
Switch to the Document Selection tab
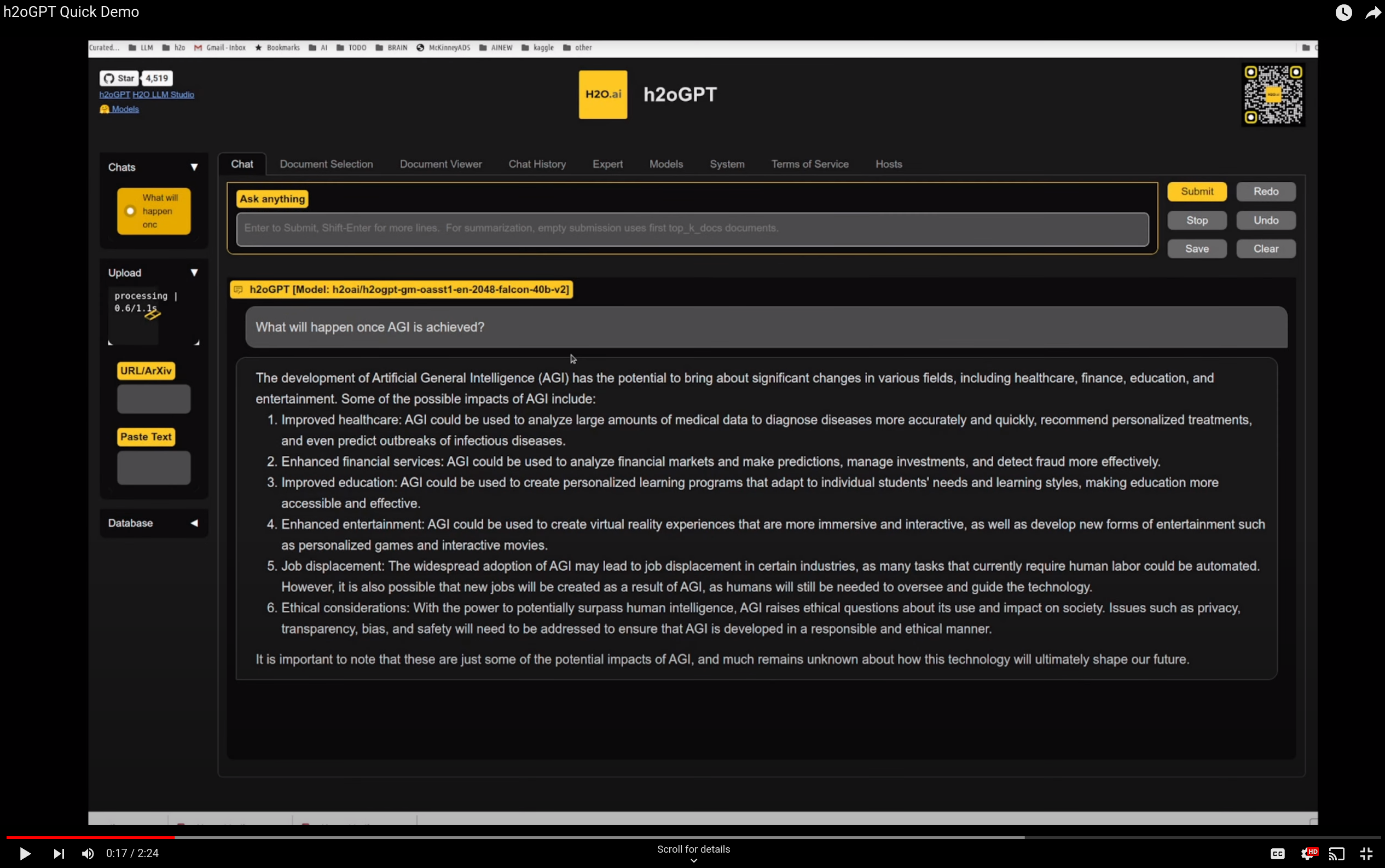326,164
